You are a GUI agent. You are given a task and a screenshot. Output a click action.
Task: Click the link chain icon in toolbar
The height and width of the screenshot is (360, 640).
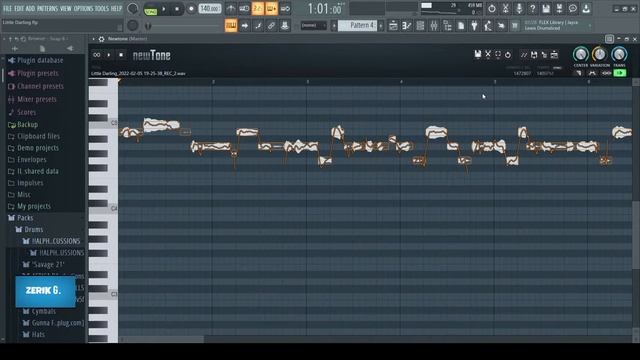pyautogui.click(x=271, y=26)
